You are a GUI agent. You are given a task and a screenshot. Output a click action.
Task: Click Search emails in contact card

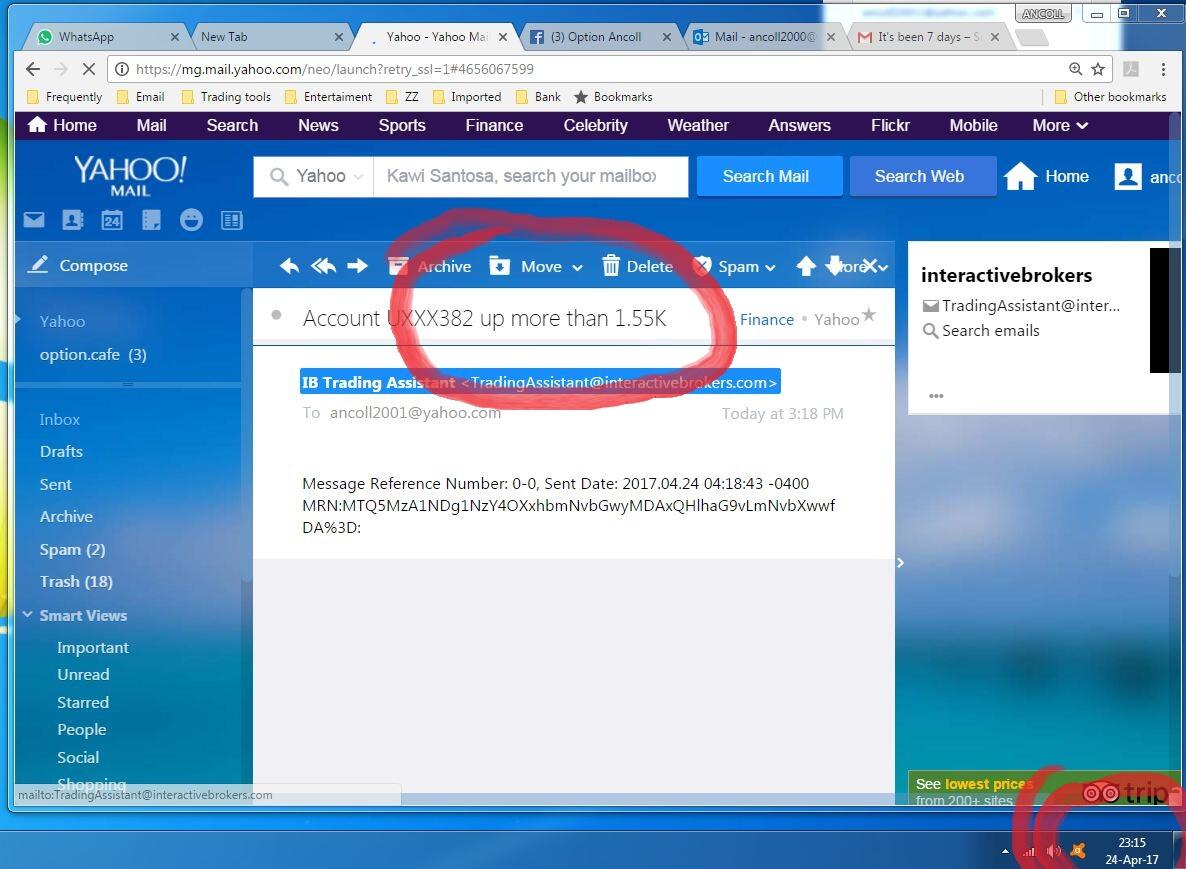tap(981, 331)
